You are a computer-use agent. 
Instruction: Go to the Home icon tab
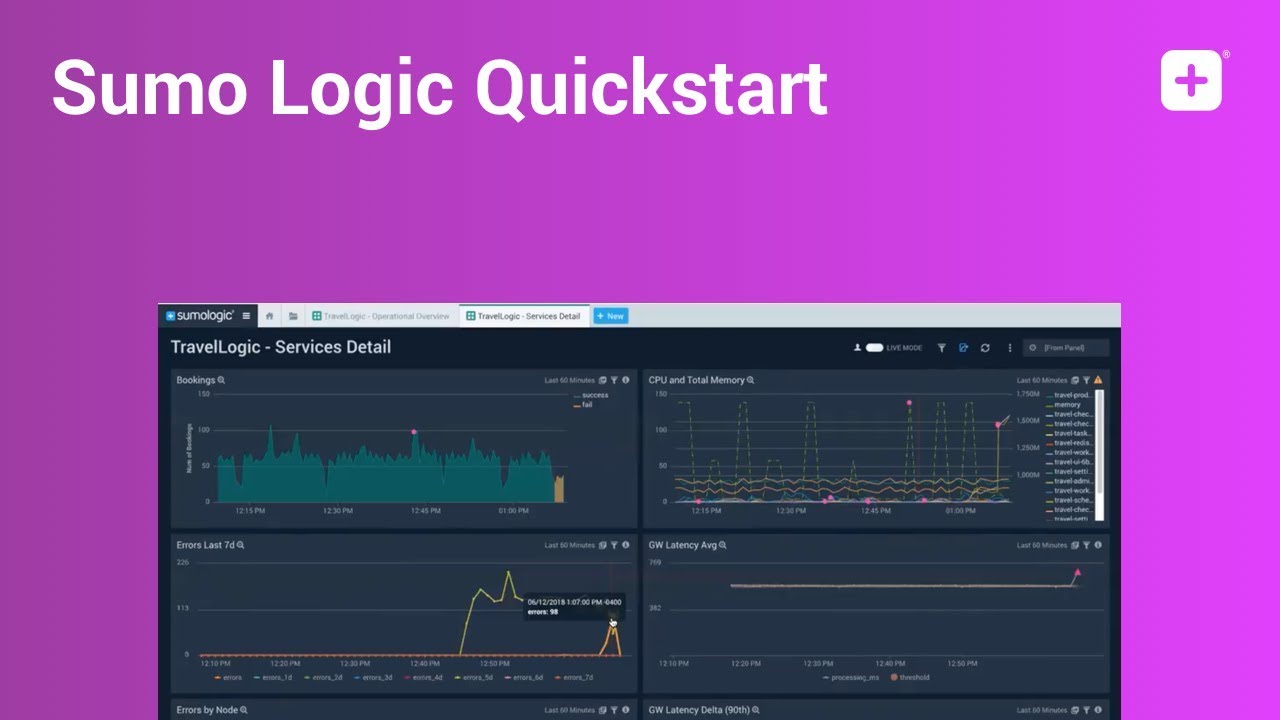[269, 316]
